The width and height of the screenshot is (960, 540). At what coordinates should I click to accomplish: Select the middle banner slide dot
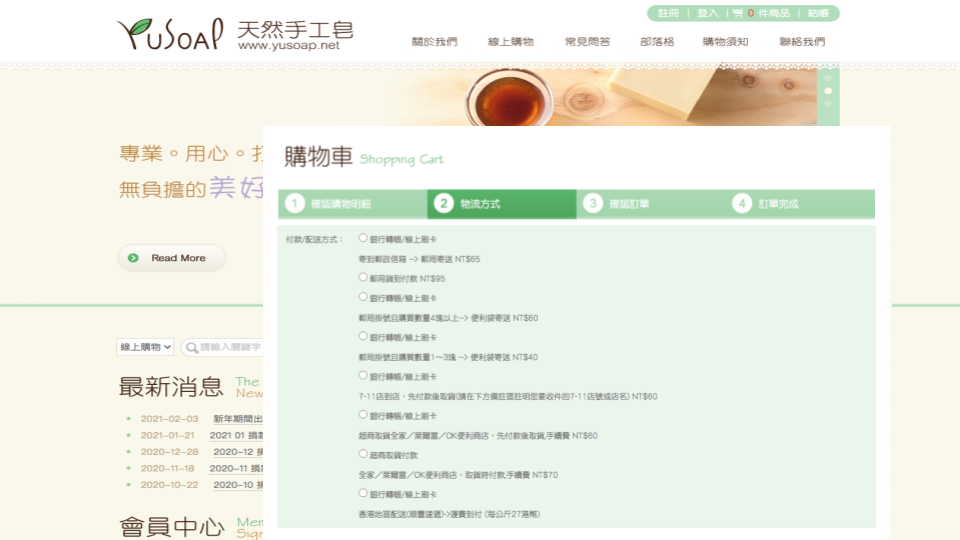click(x=828, y=91)
